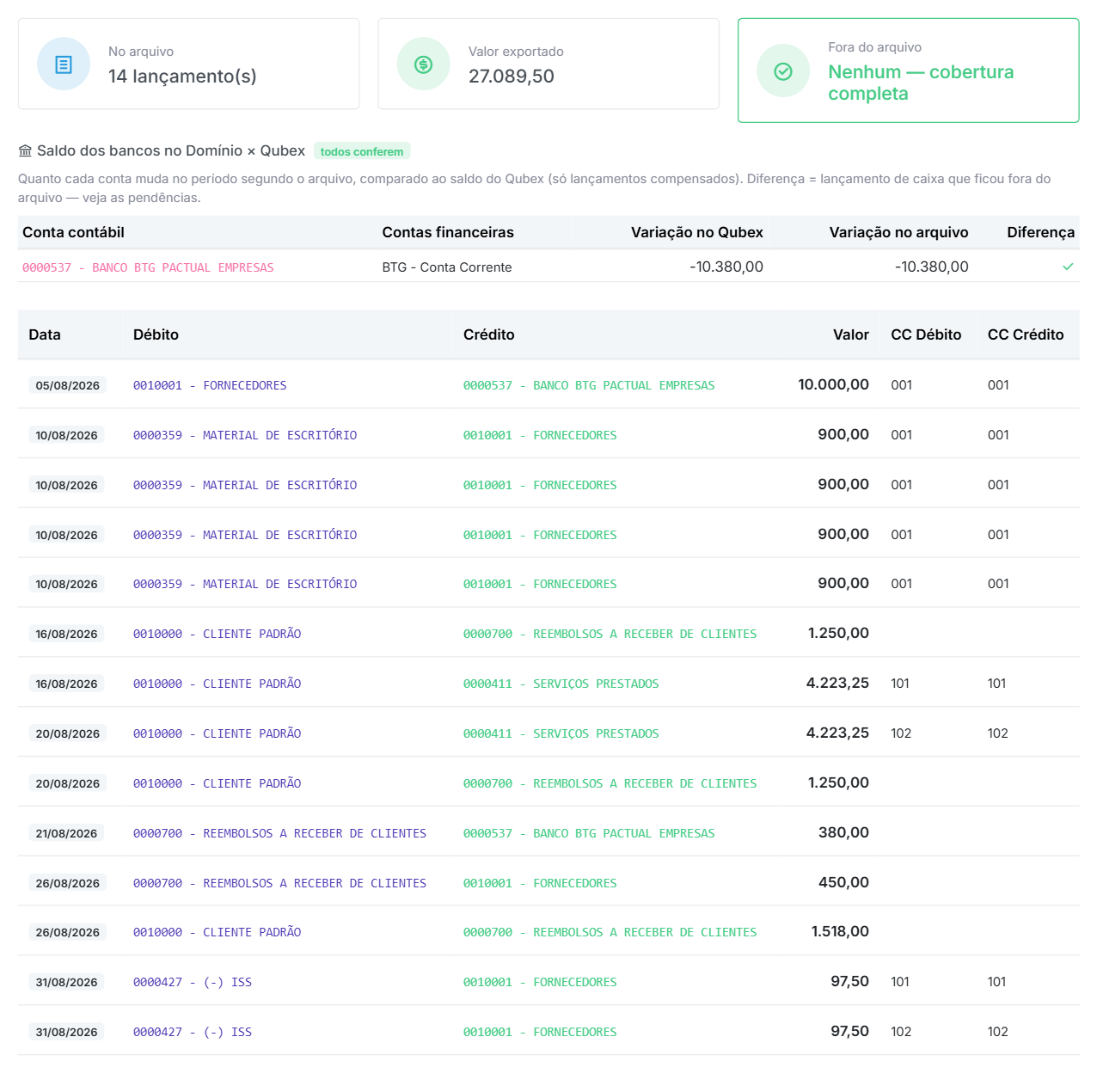Click the bank building icon beside Saldo dos bancos
Screen dimensions: 1097x1092
25,151
